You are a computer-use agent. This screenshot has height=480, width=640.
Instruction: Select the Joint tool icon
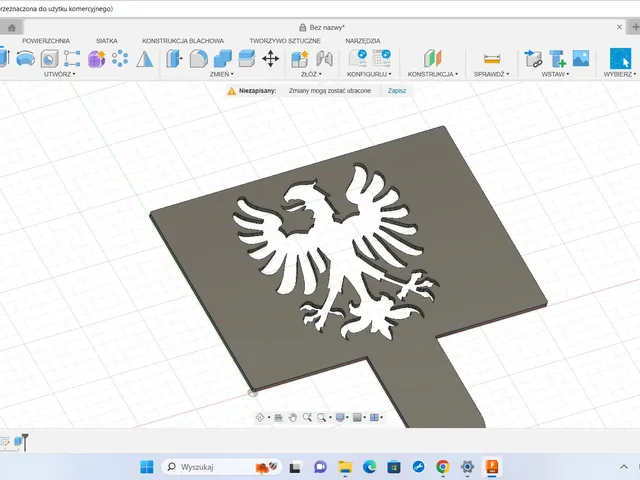coord(324,58)
